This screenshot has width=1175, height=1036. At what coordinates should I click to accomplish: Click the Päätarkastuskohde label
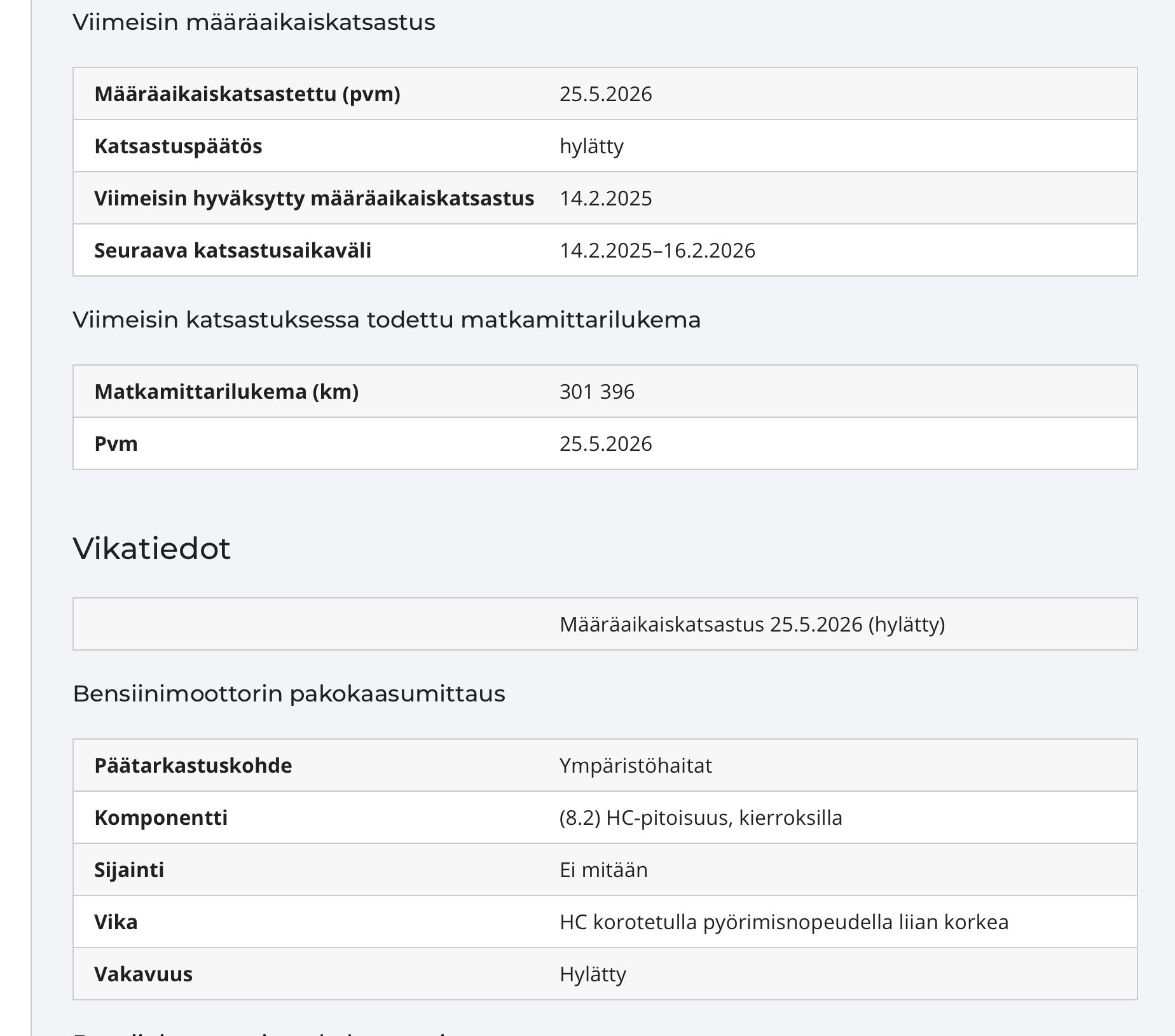coord(193,766)
